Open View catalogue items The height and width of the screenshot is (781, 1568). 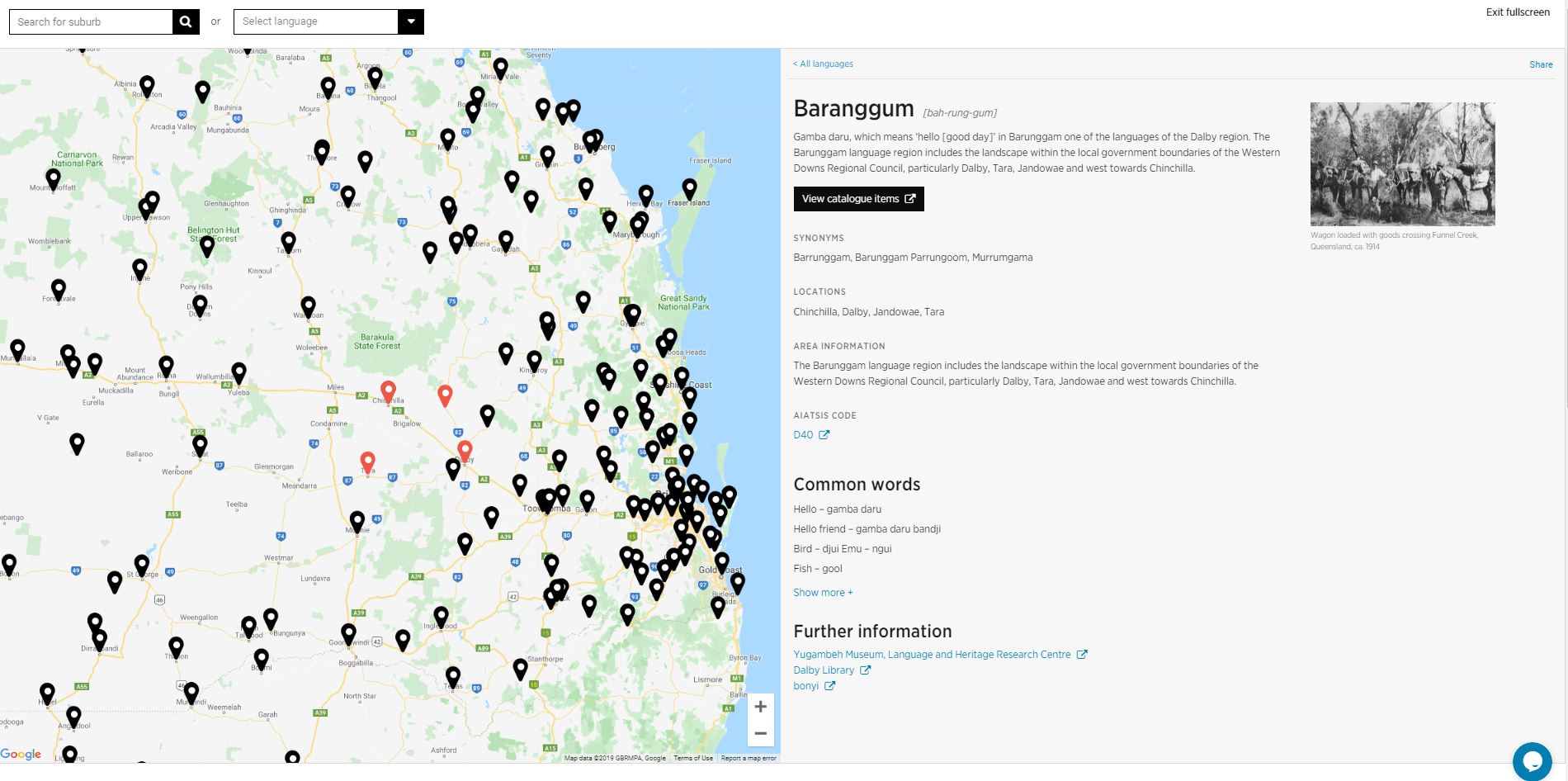(x=857, y=198)
